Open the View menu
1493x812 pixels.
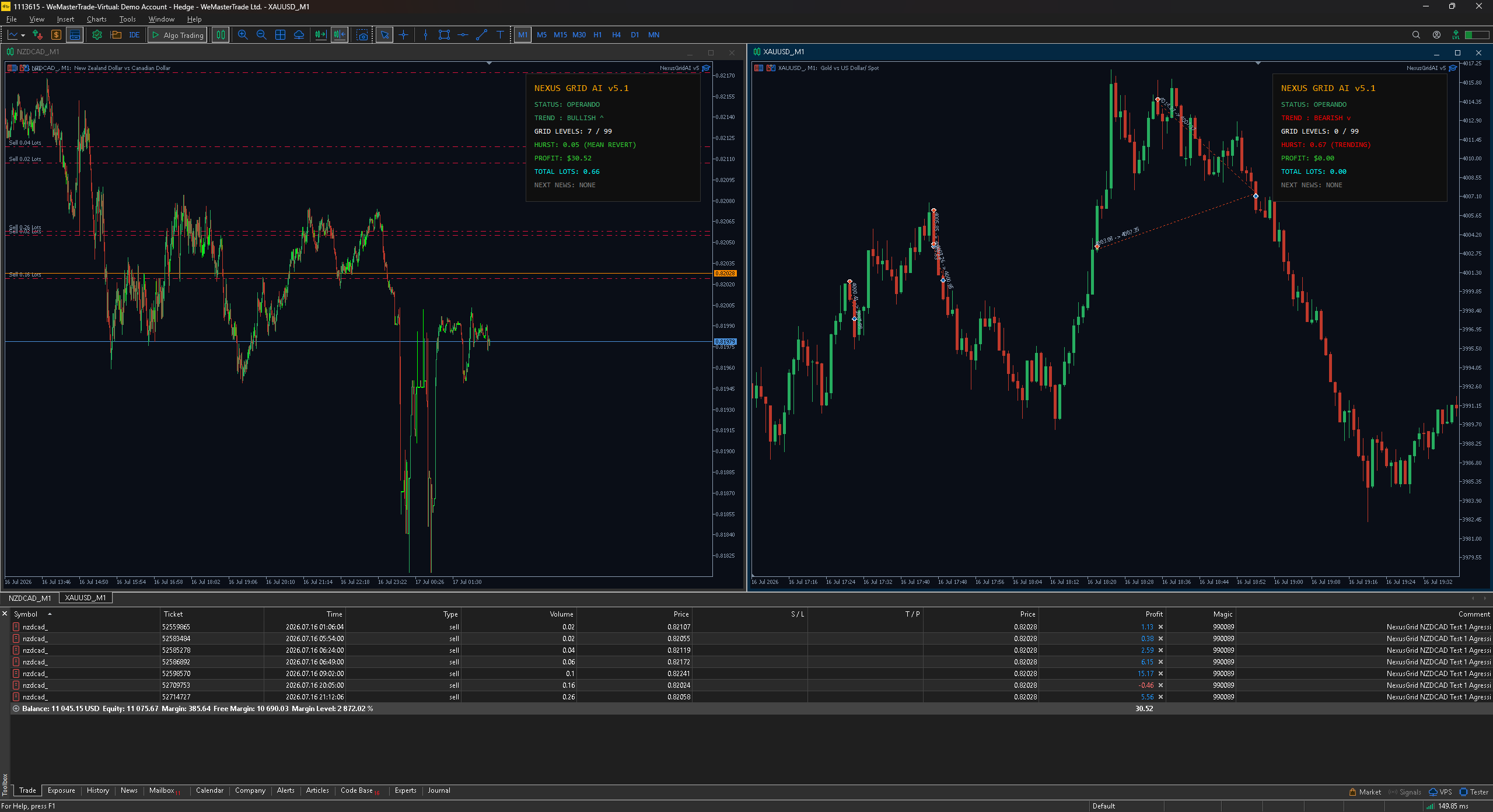(x=37, y=19)
